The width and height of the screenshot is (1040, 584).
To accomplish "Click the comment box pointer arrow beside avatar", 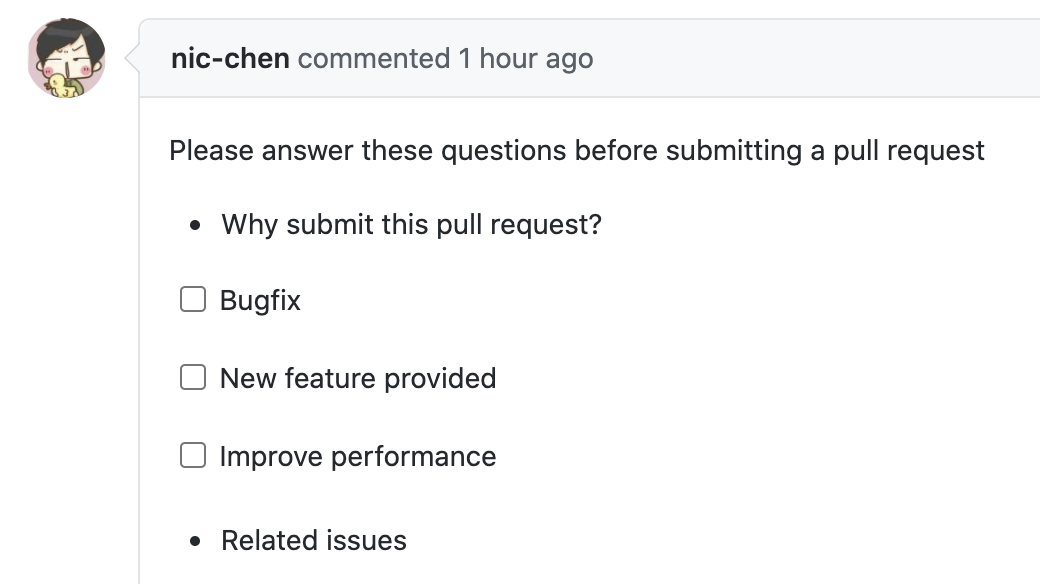I will [132, 58].
